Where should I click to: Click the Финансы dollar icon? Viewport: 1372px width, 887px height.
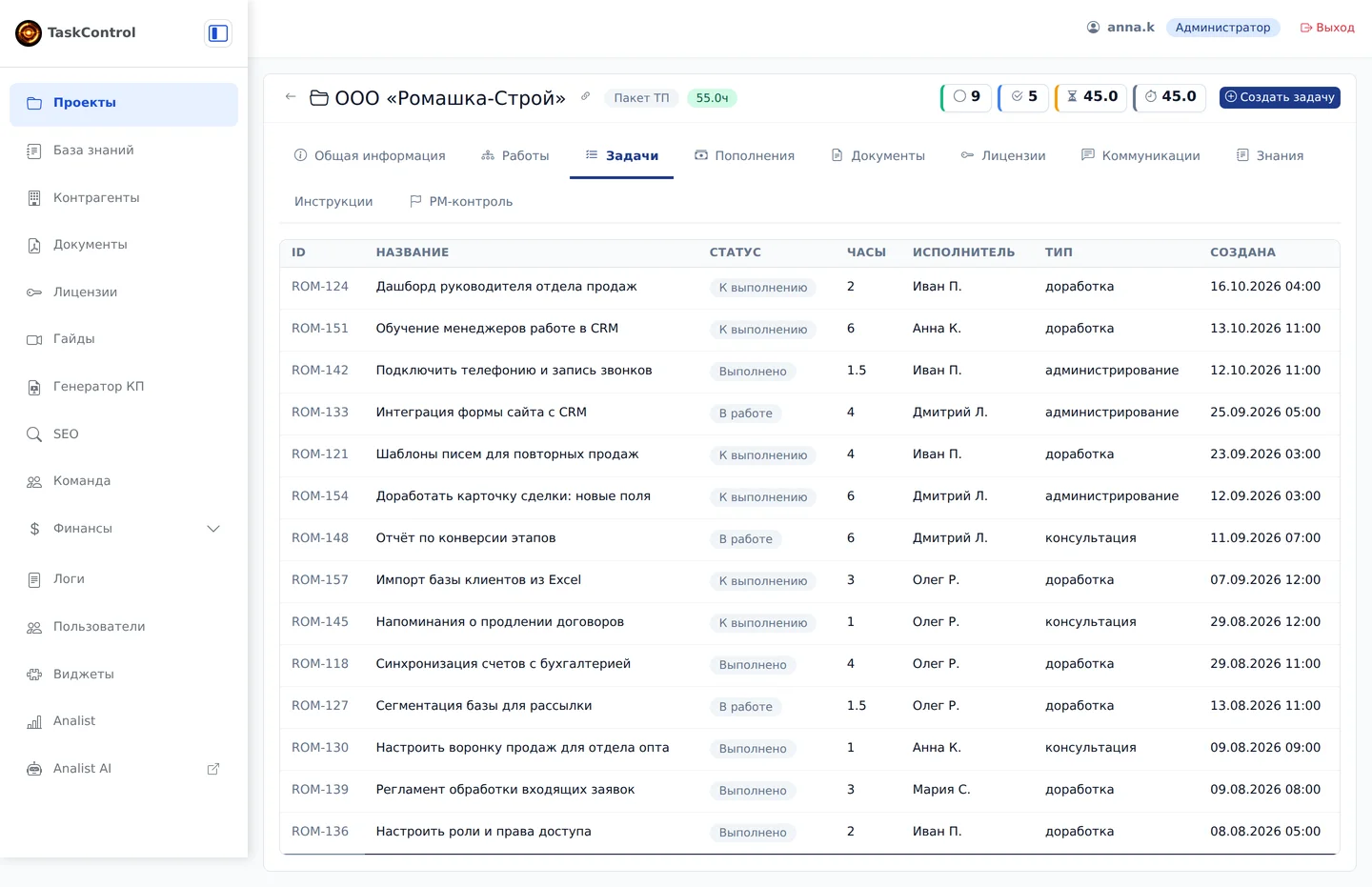coord(34,529)
